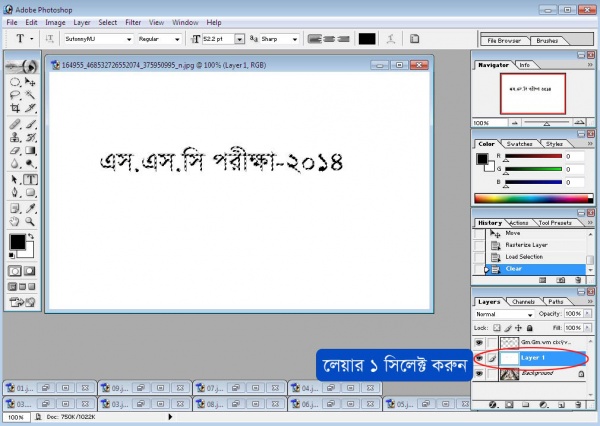Select the History Brush tool
600x426 pixels.
point(30,137)
